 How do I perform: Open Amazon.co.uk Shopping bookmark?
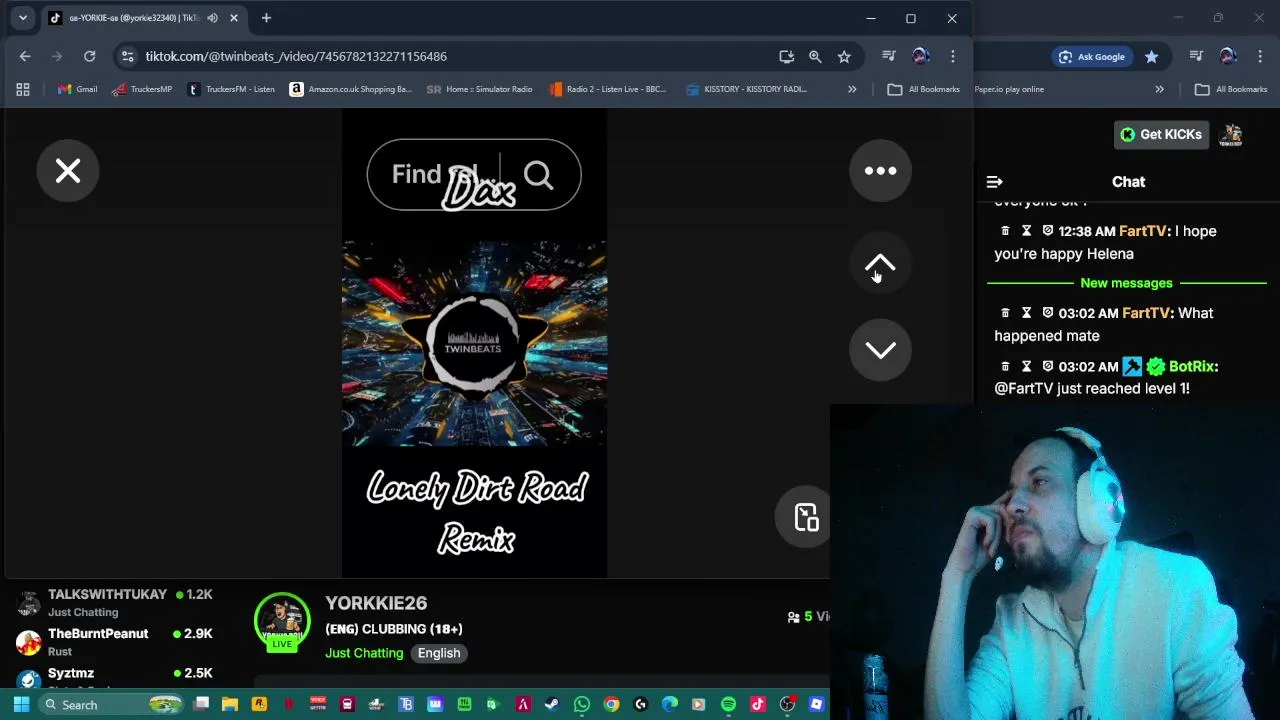[x=350, y=89]
